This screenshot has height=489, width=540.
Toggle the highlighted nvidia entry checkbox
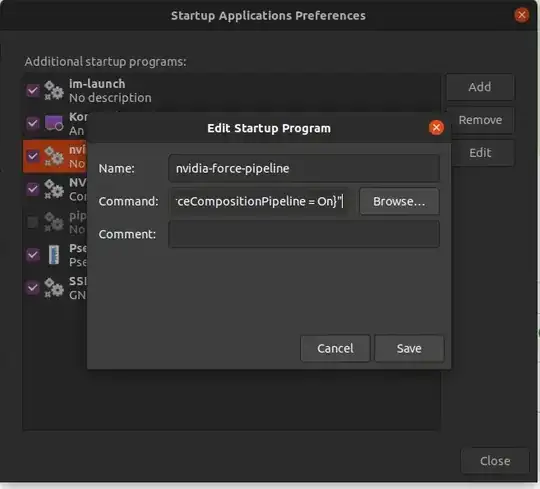click(x=33, y=156)
